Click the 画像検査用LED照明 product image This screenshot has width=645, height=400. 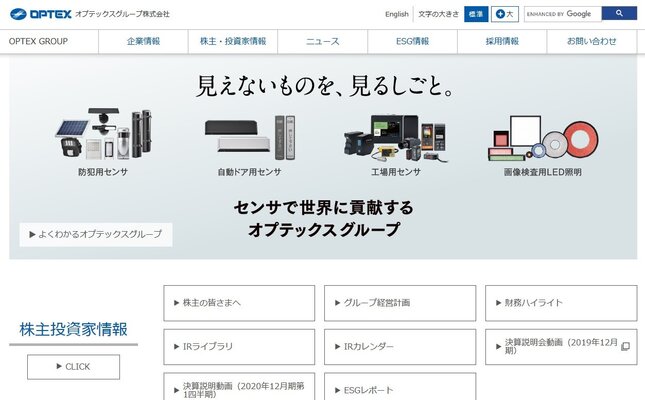tap(543, 138)
